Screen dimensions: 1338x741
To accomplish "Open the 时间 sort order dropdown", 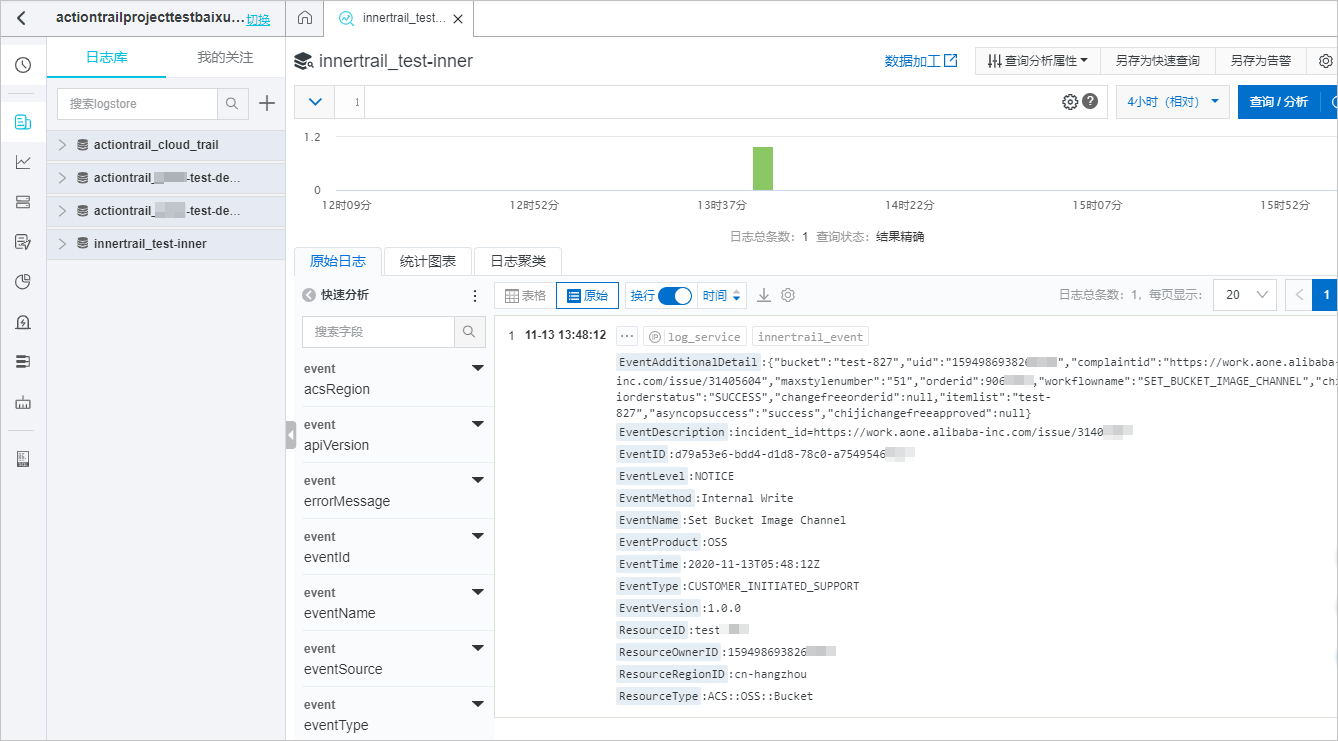I will [722, 296].
